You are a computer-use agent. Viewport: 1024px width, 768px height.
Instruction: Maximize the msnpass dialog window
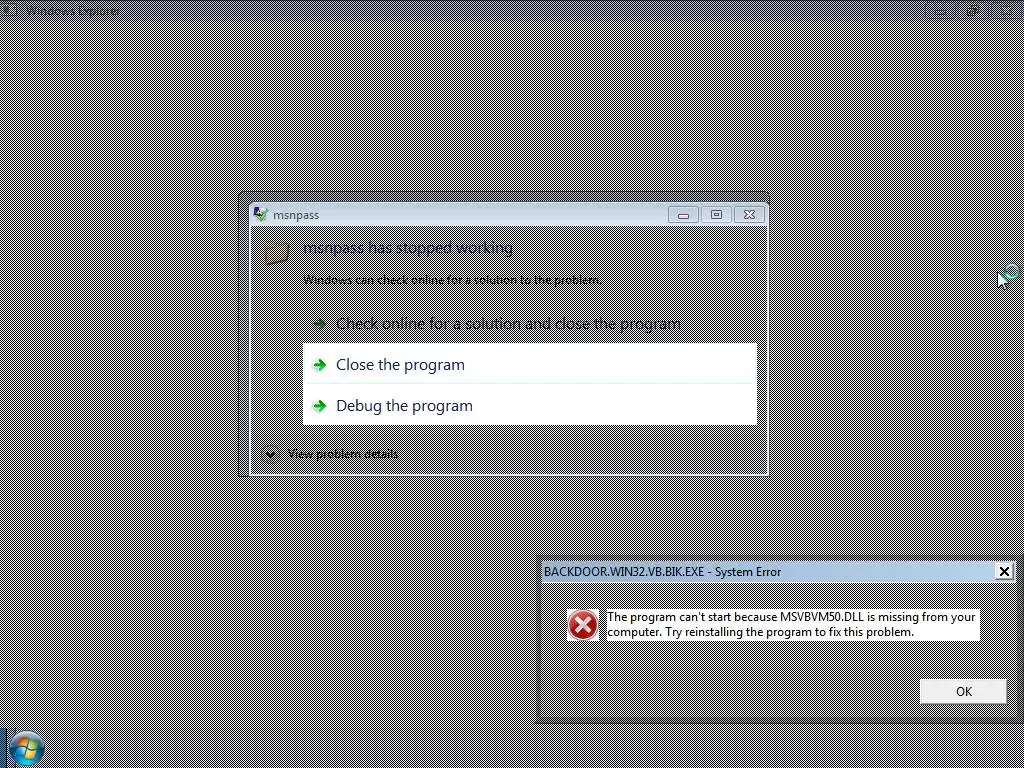pos(716,215)
